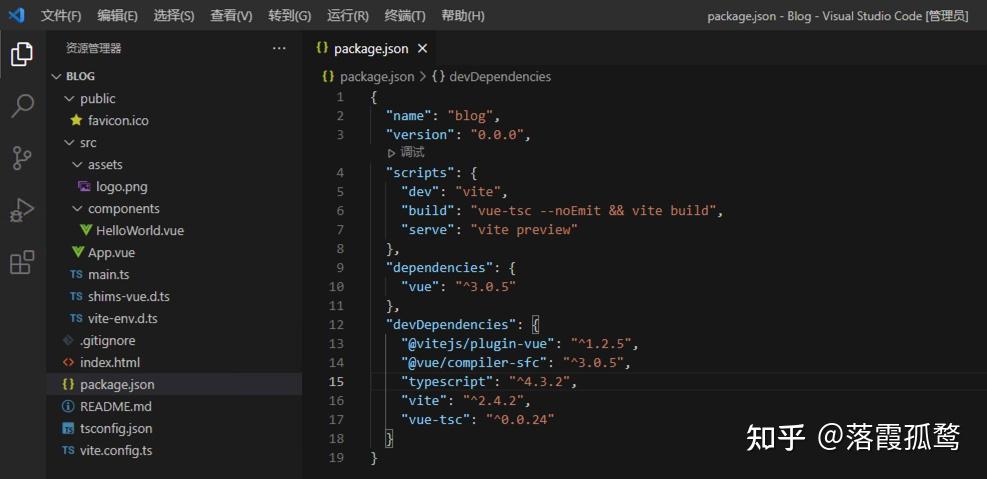Open the Search view in activity bar

pyautogui.click(x=22, y=106)
